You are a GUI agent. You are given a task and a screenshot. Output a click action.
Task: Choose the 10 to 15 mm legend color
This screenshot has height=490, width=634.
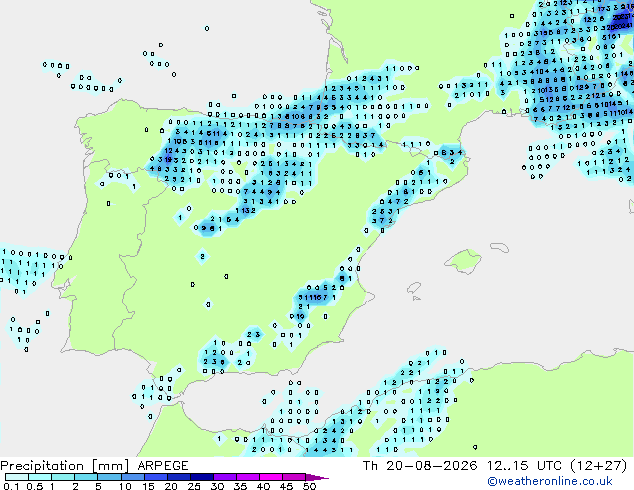(132, 477)
